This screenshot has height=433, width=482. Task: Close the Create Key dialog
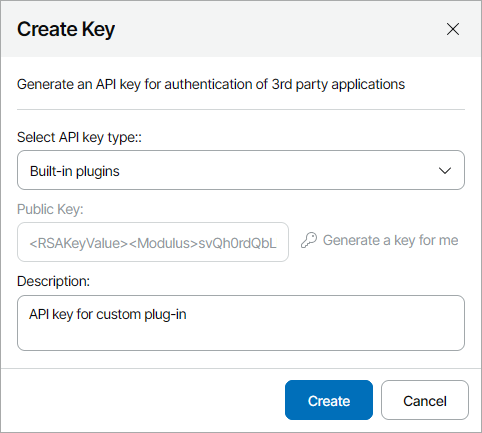tap(453, 29)
